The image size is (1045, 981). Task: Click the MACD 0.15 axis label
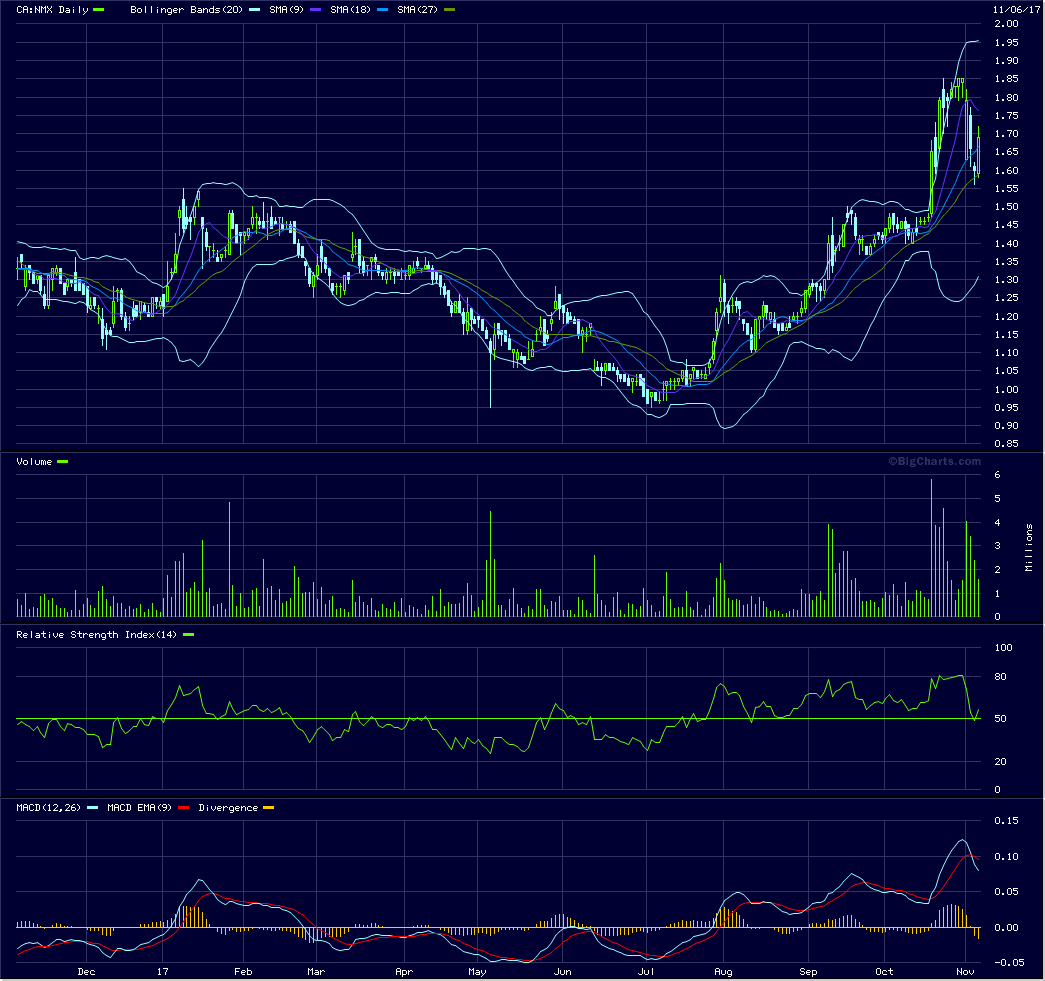[1006, 820]
